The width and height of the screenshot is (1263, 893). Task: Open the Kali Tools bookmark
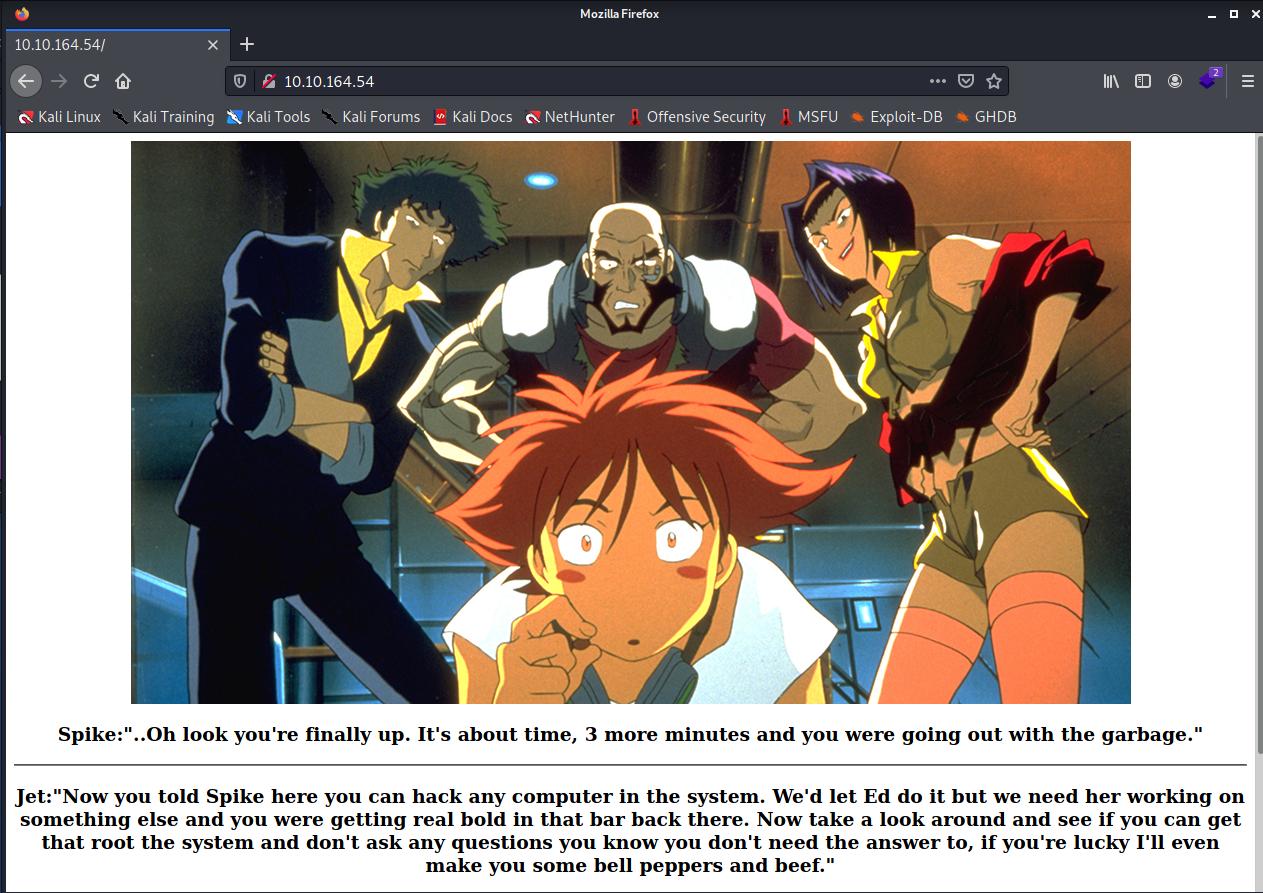click(268, 117)
